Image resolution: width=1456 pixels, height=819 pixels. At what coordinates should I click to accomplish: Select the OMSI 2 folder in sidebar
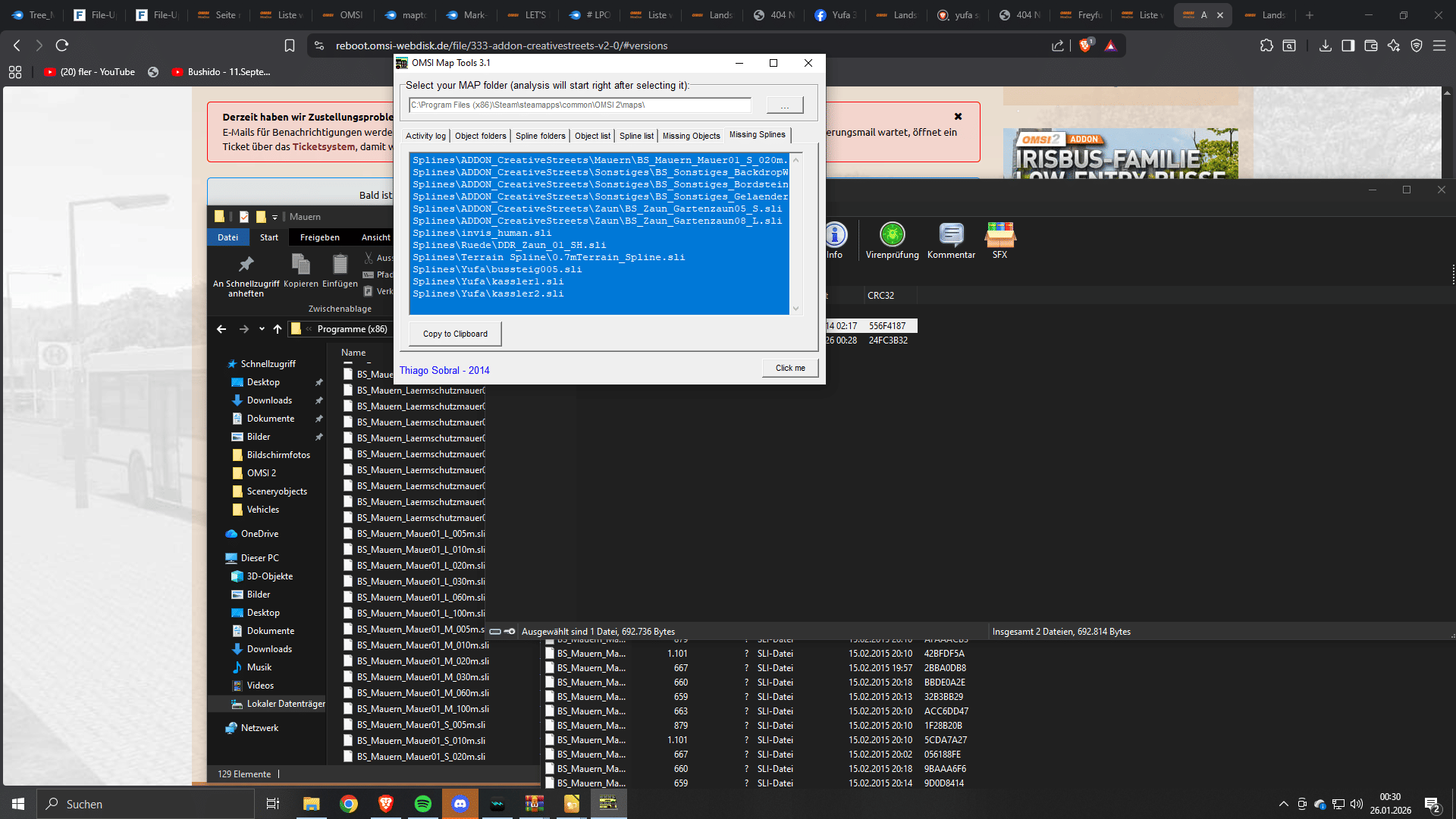pos(262,473)
